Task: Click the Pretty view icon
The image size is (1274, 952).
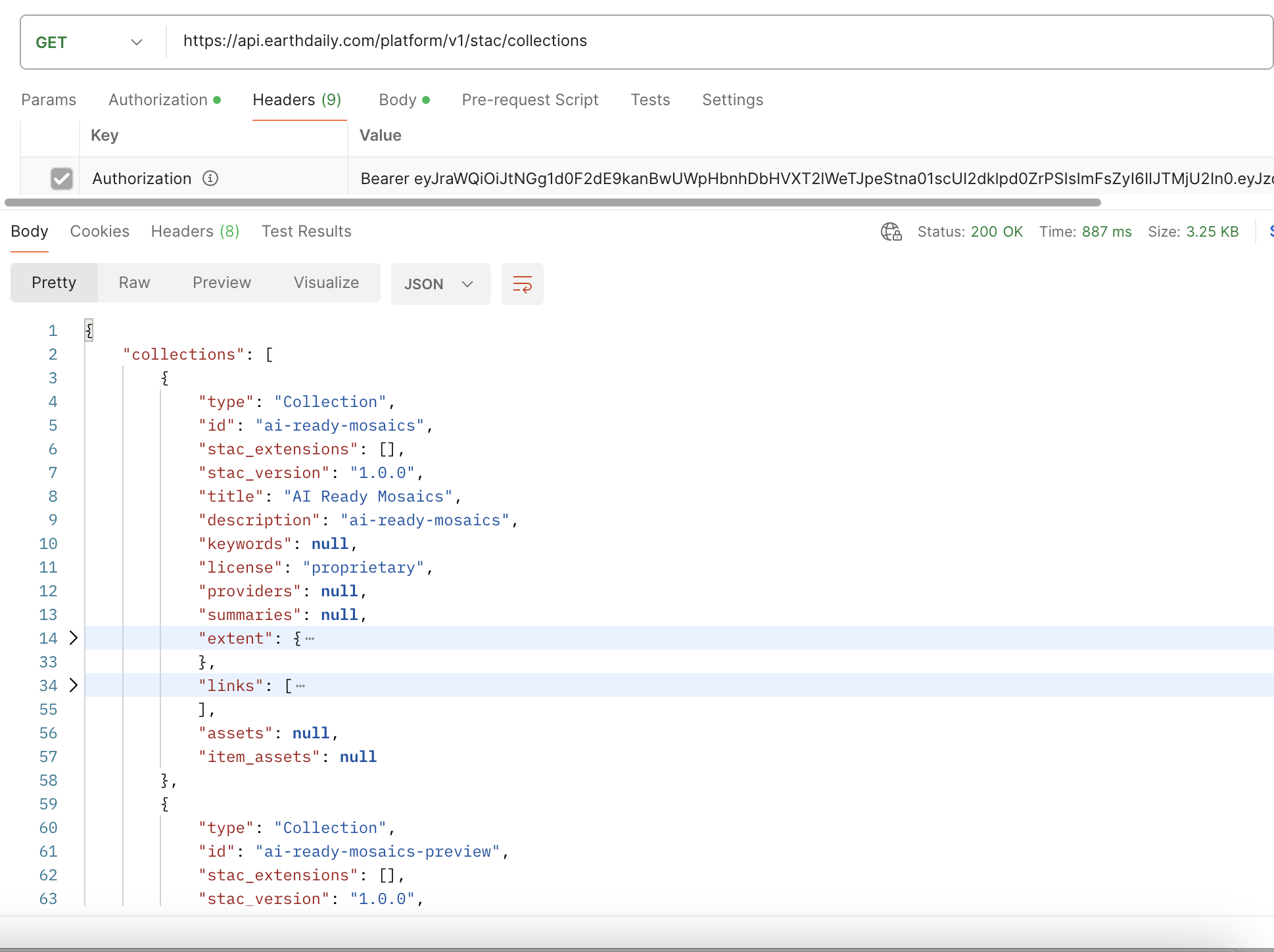Action: coord(54,283)
